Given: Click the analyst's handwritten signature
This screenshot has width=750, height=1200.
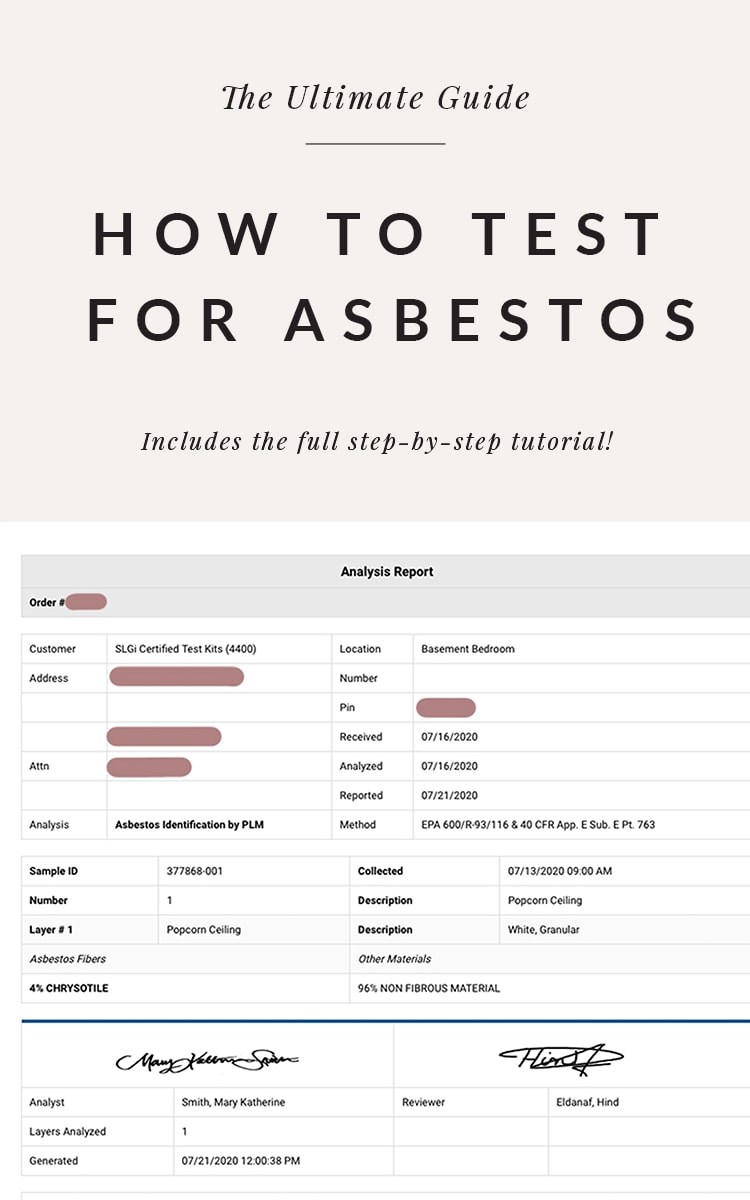Looking at the screenshot, I should coord(207,1060).
